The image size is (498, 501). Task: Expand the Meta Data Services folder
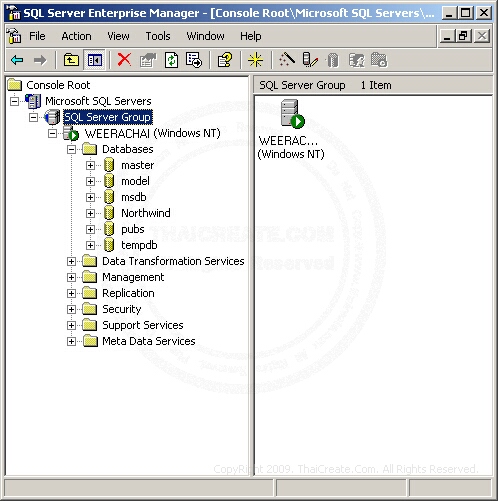point(71,341)
